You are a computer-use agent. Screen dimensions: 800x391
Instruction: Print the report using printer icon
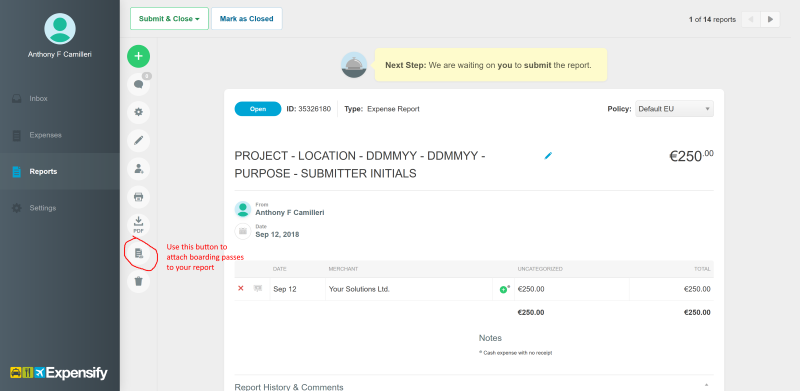click(x=138, y=197)
